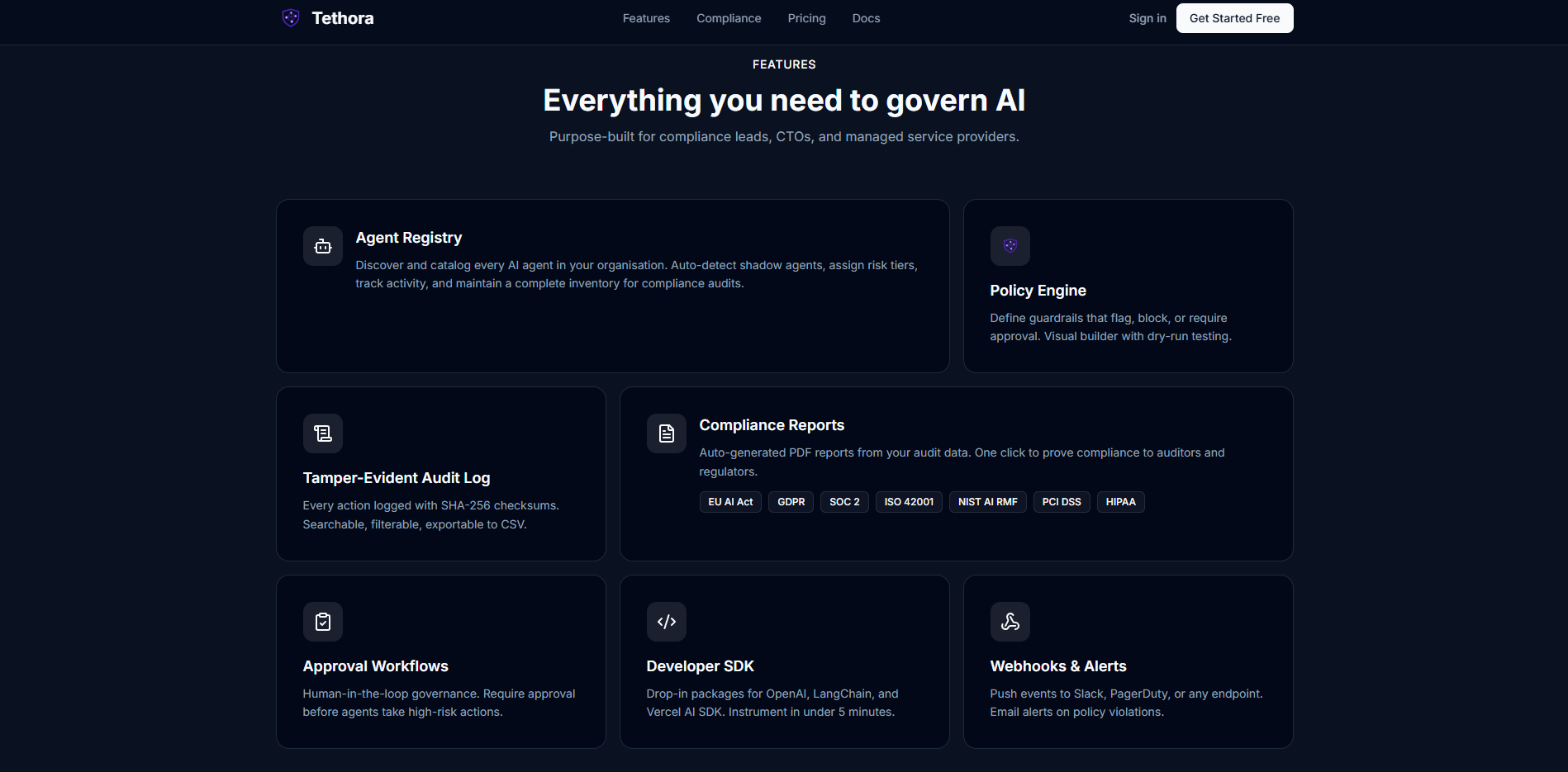
Task: Click the Tamper-Evident Audit Log icon
Action: [322, 433]
